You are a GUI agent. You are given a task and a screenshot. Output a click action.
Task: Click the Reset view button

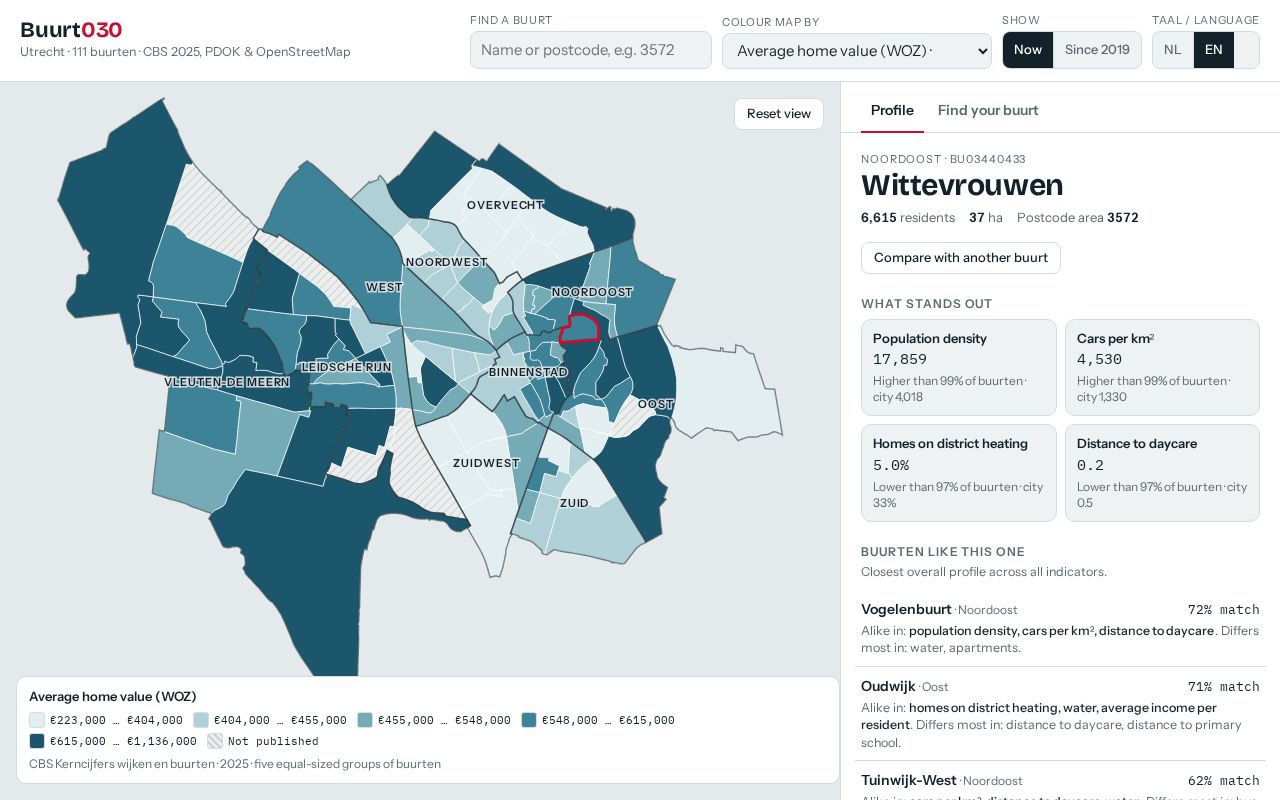[779, 114]
